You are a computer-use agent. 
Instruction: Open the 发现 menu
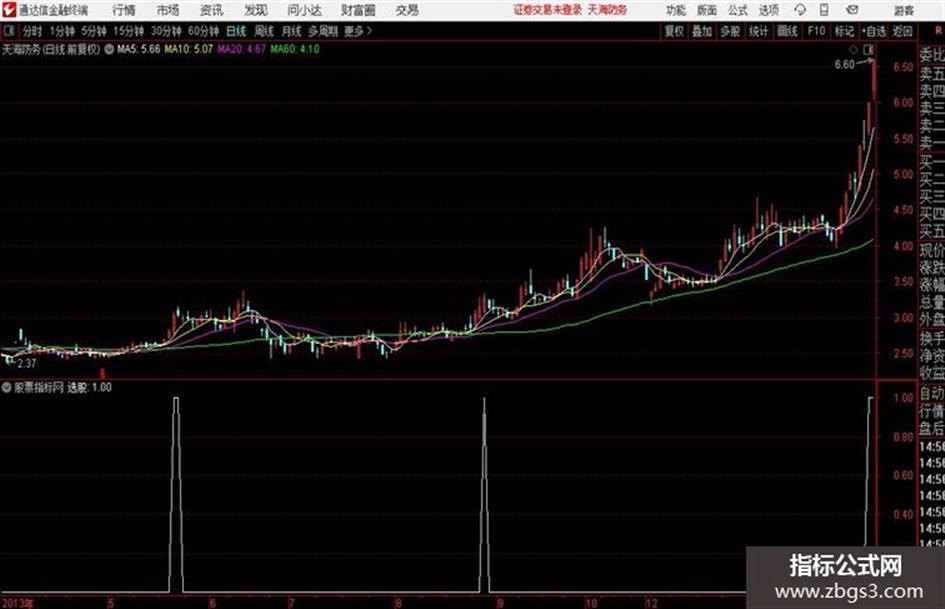click(x=256, y=10)
